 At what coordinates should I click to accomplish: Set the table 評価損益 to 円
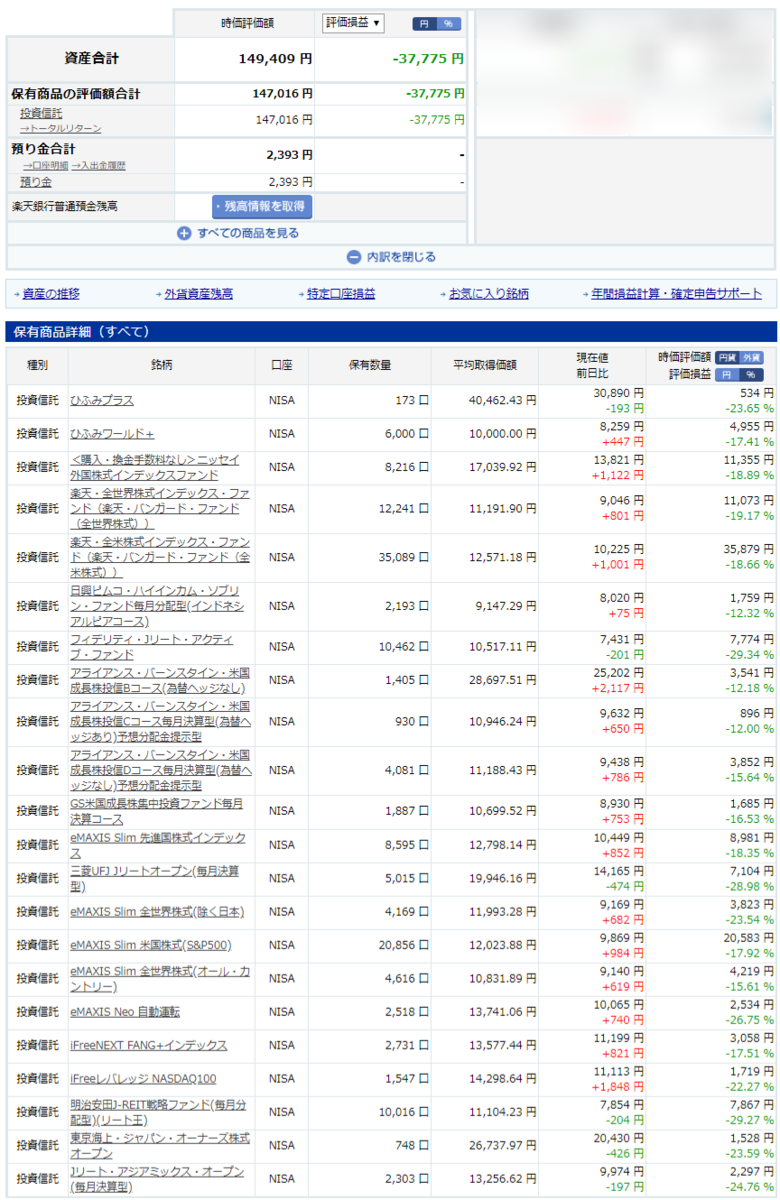pyautogui.click(x=727, y=374)
